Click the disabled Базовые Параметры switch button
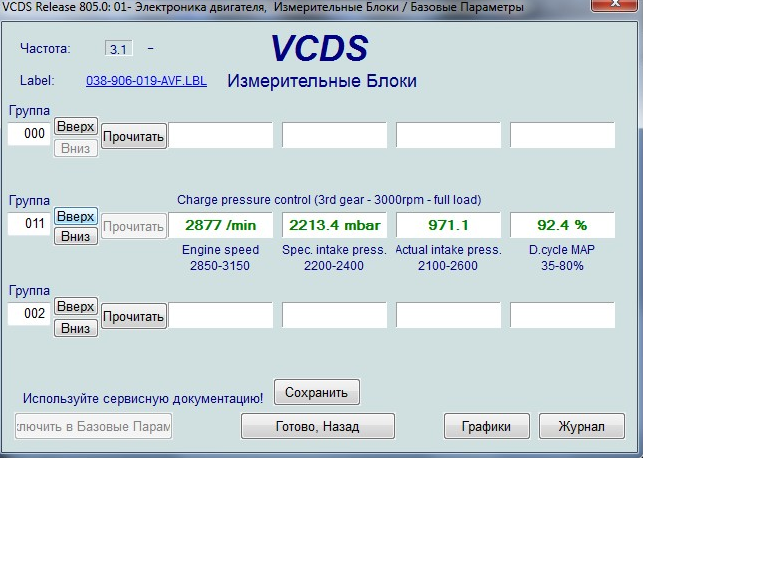The height and width of the screenshot is (584, 778). pos(93,427)
